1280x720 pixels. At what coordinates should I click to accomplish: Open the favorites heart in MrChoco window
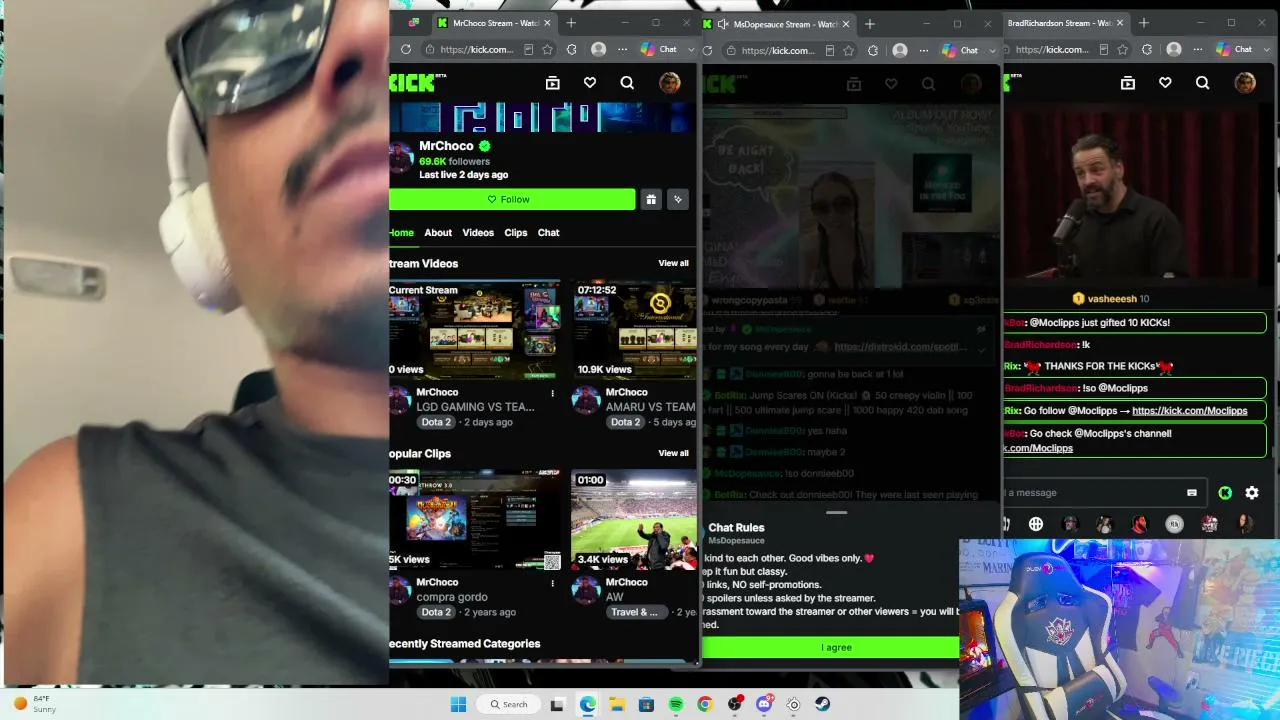pos(590,83)
